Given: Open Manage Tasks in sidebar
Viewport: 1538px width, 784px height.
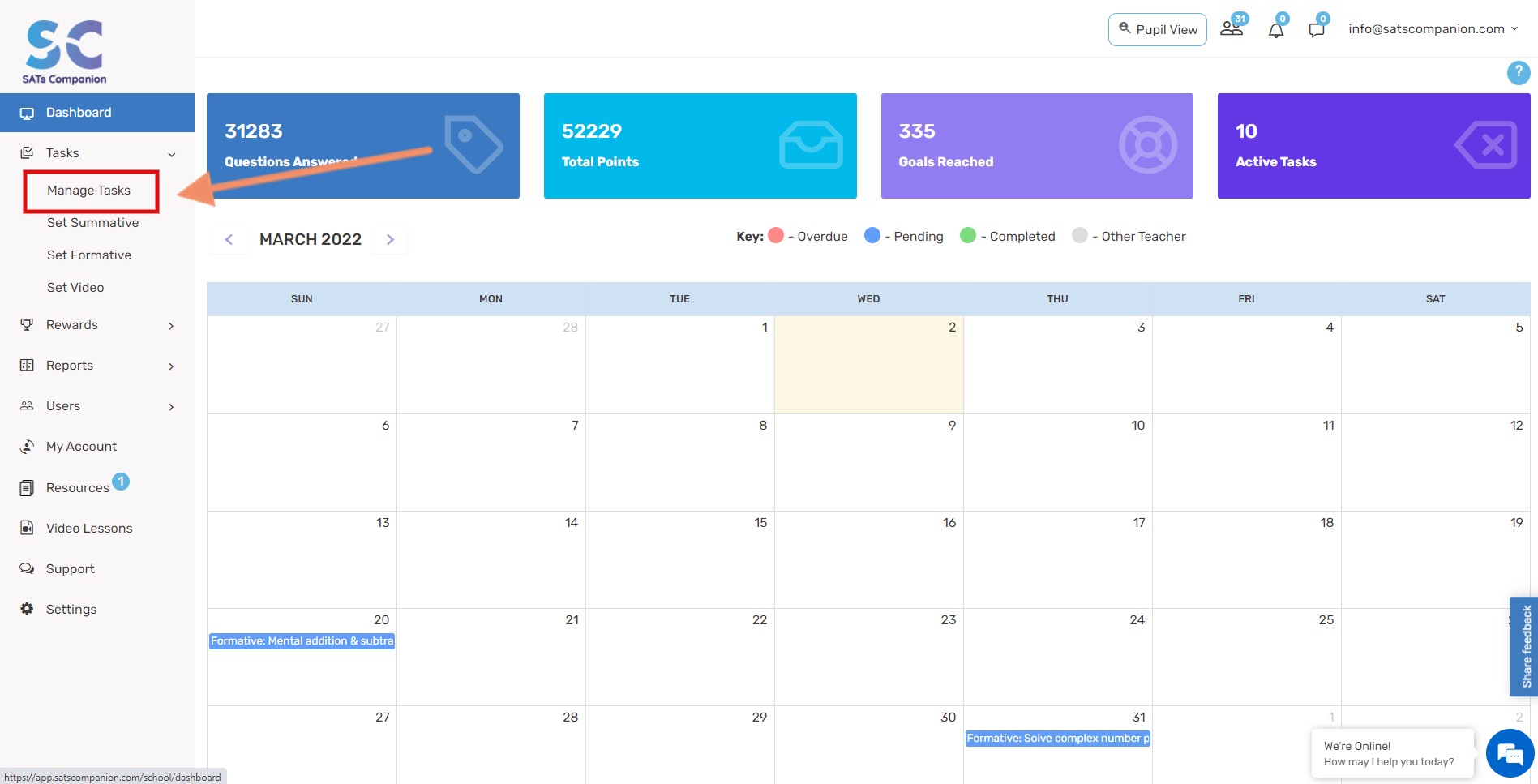Looking at the screenshot, I should point(89,191).
